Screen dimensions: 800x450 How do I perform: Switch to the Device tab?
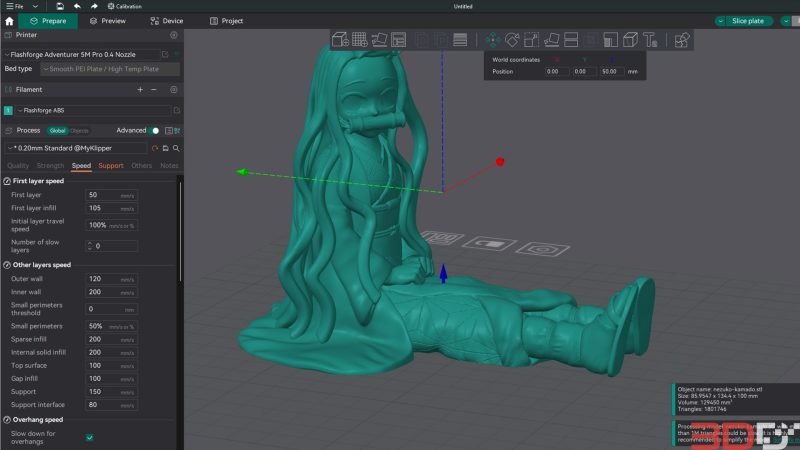[x=166, y=21]
